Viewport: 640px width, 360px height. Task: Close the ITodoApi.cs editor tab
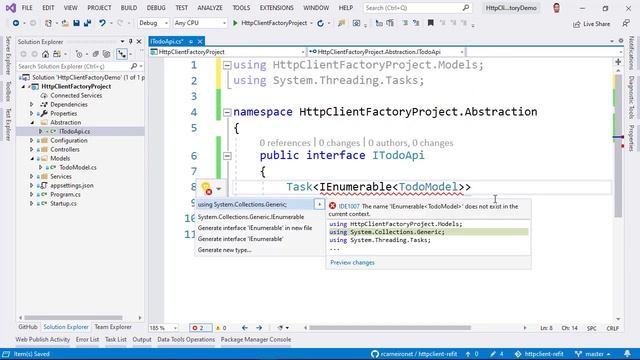click(200, 42)
